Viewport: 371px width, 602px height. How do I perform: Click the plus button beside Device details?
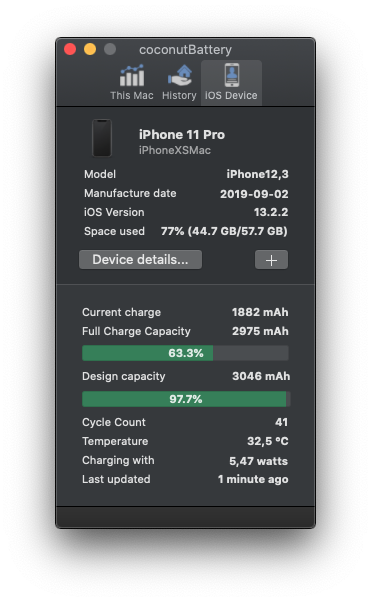pos(271,260)
